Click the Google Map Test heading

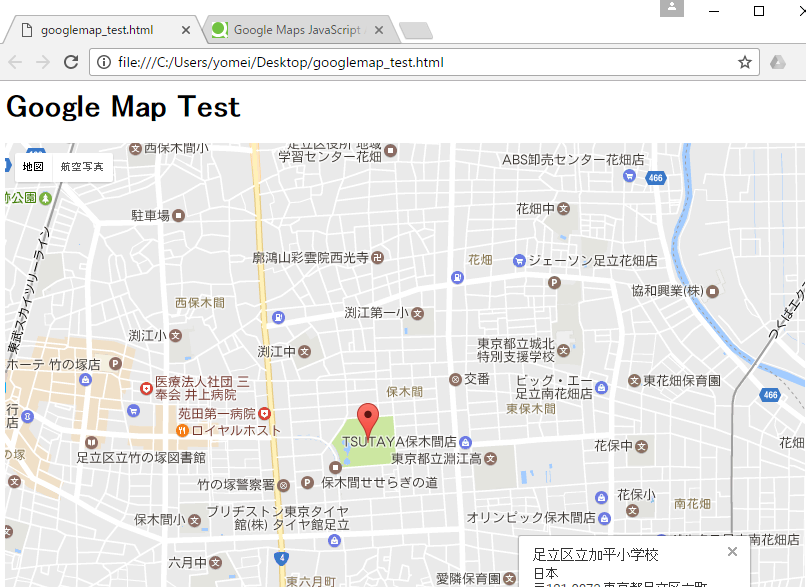123,107
